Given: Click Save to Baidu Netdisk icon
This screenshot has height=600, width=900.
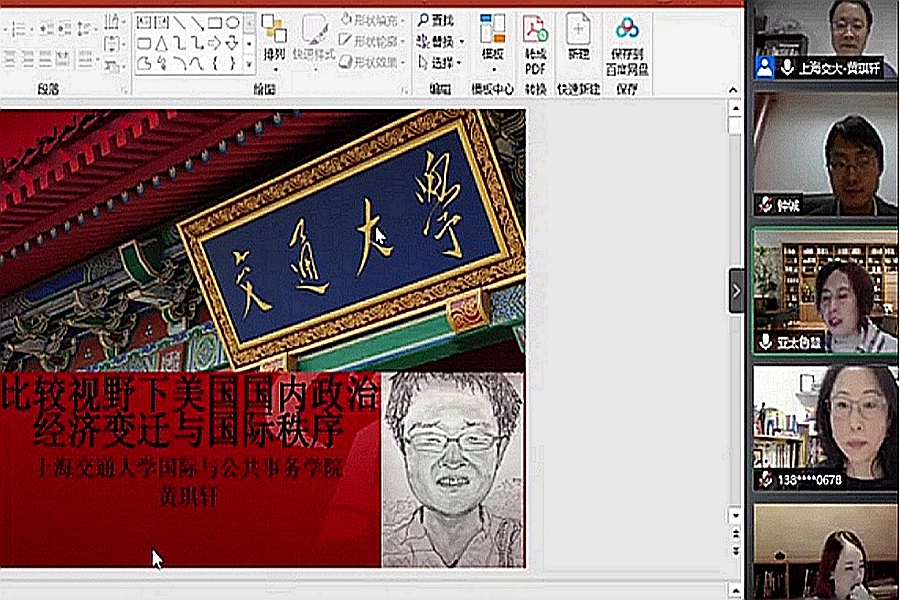Looking at the screenshot, I should point(627,30).
